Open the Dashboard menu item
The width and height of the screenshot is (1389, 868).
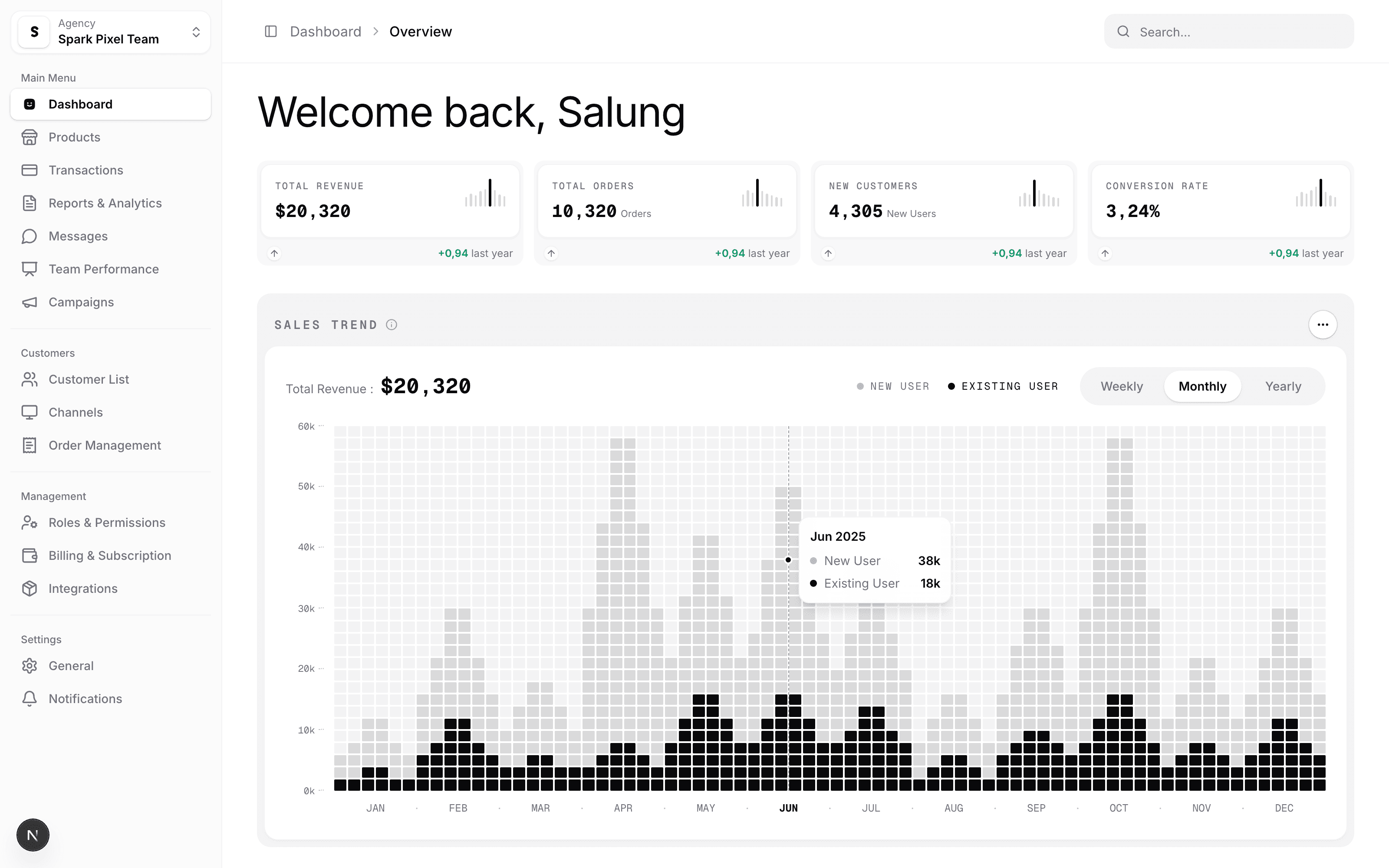(x=111, y=105)
